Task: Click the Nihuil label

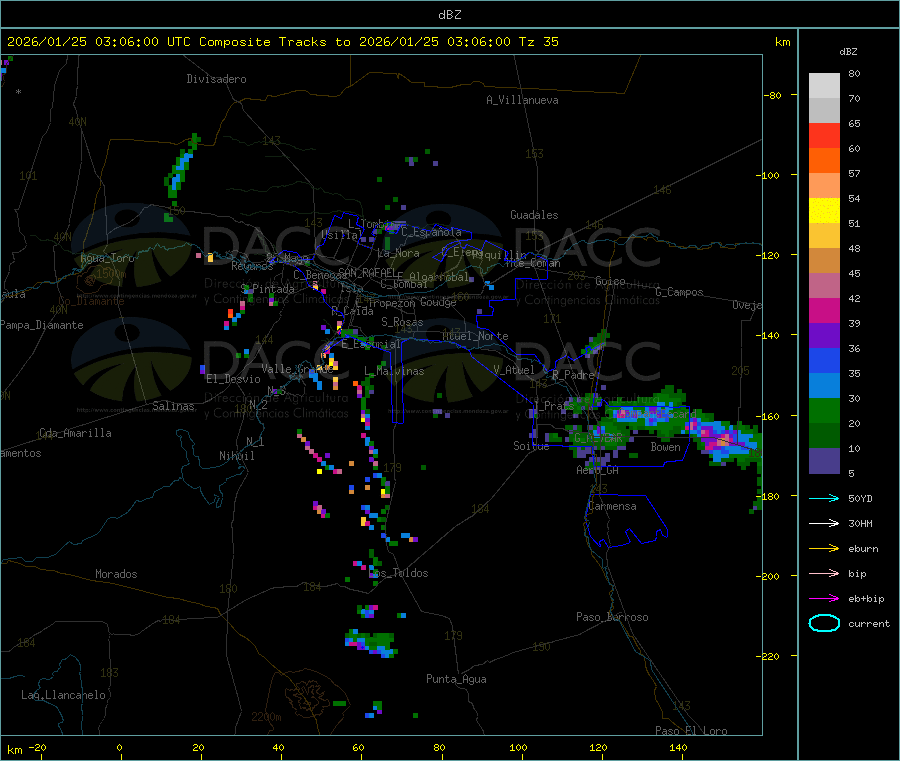Action: click(x=236, y=456)
